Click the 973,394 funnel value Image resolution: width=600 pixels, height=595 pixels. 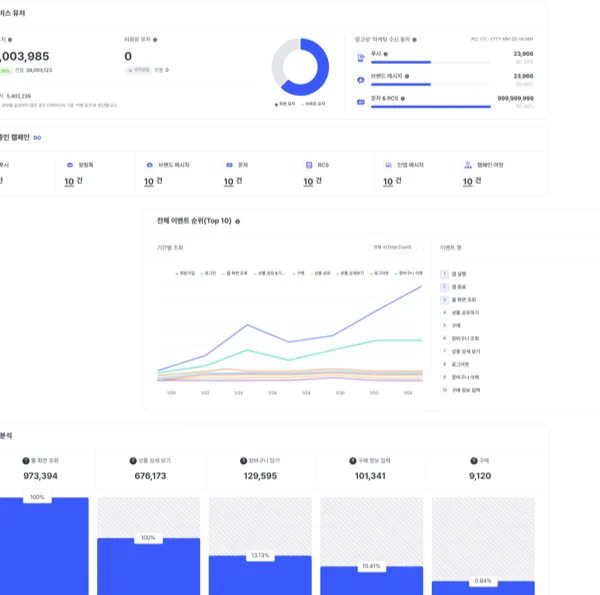point(41,476)
